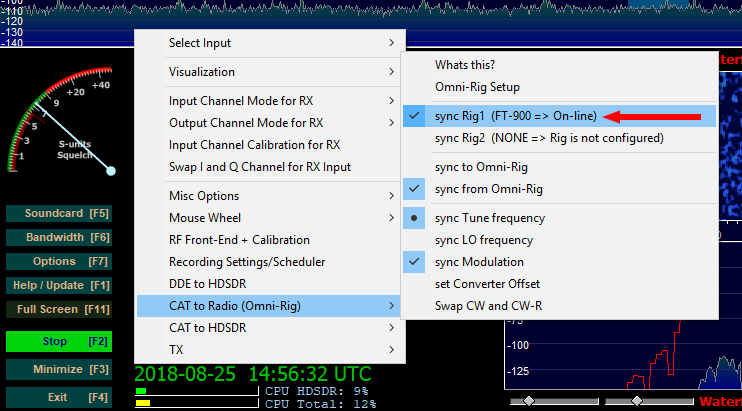
Task: Toggle sync Rig1 FT-900 checkmark
Action: pyautogui.click(x=515, y=116)
